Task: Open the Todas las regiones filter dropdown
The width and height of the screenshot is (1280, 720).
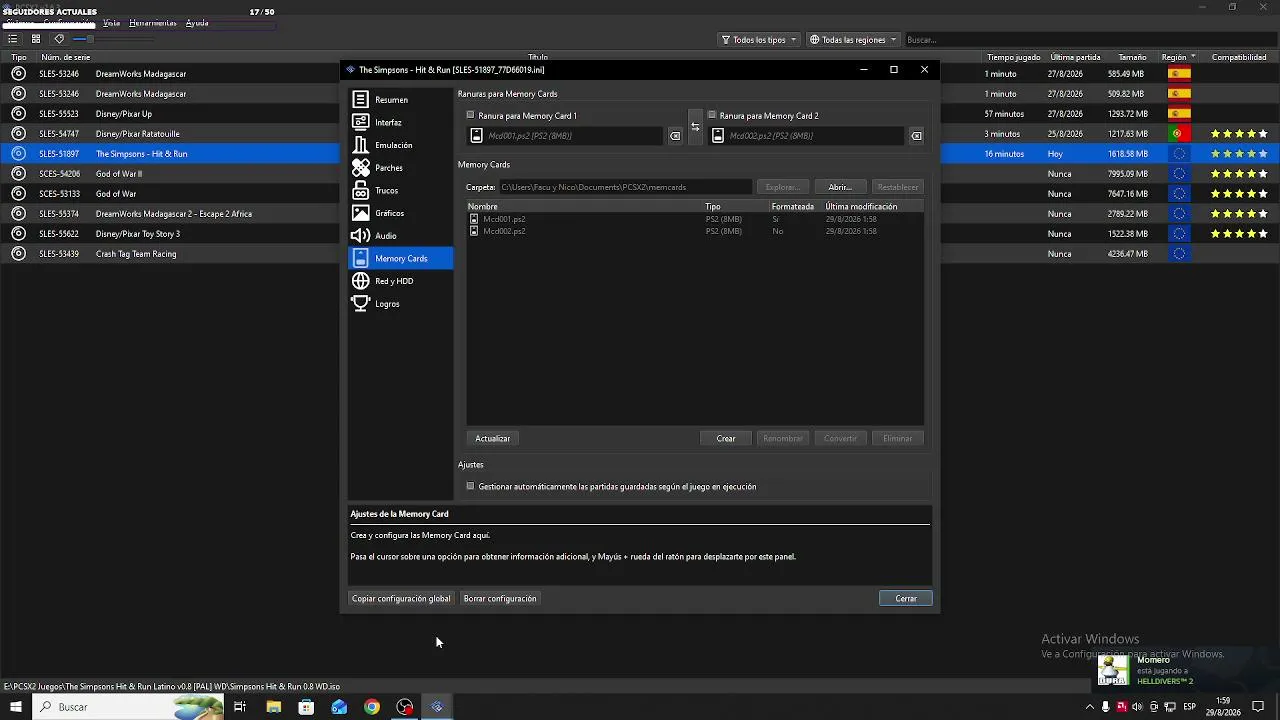Action: pos(854,40)
